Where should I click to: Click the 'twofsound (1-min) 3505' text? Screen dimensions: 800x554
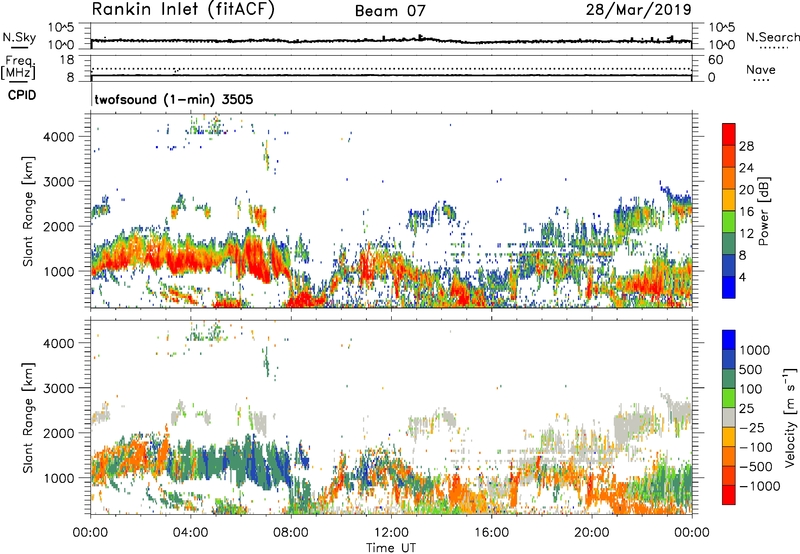[173, 99]
